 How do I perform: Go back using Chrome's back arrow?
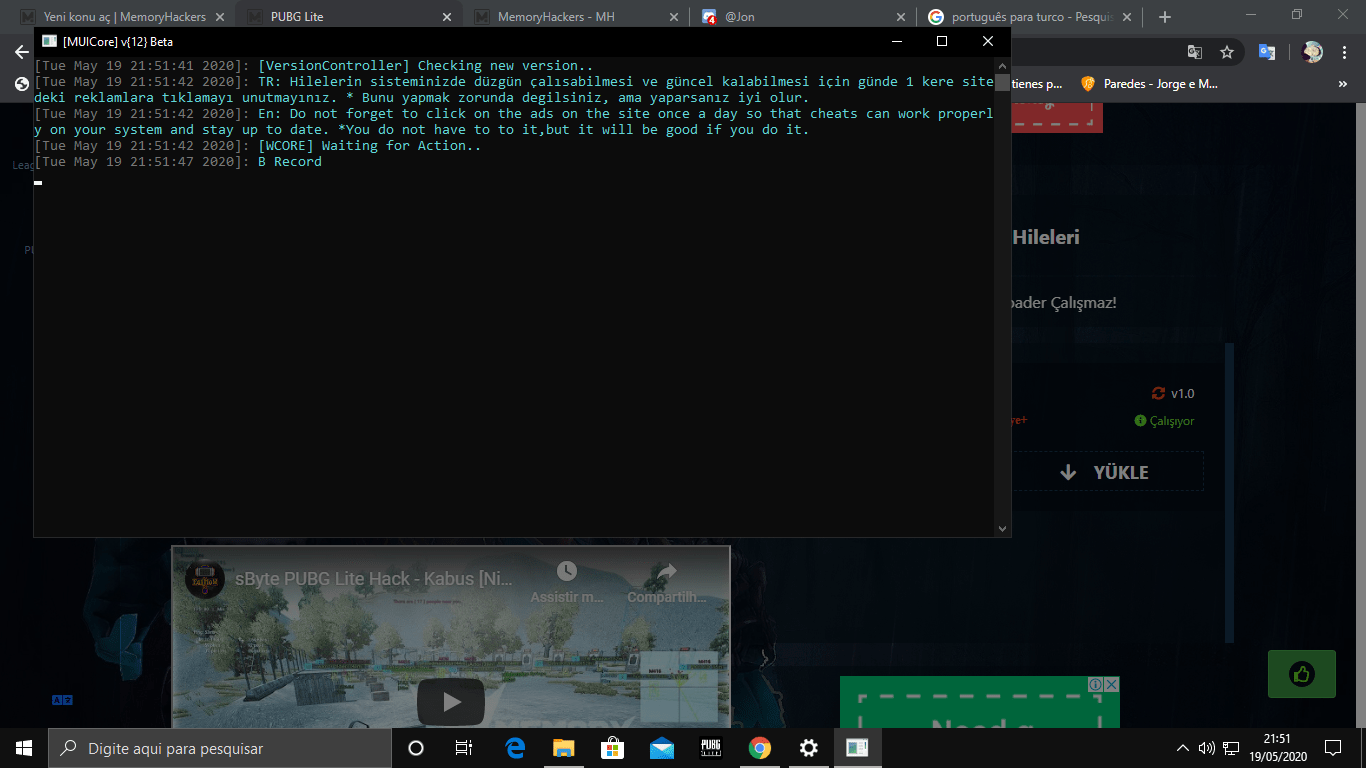click(x=21, y=52)
